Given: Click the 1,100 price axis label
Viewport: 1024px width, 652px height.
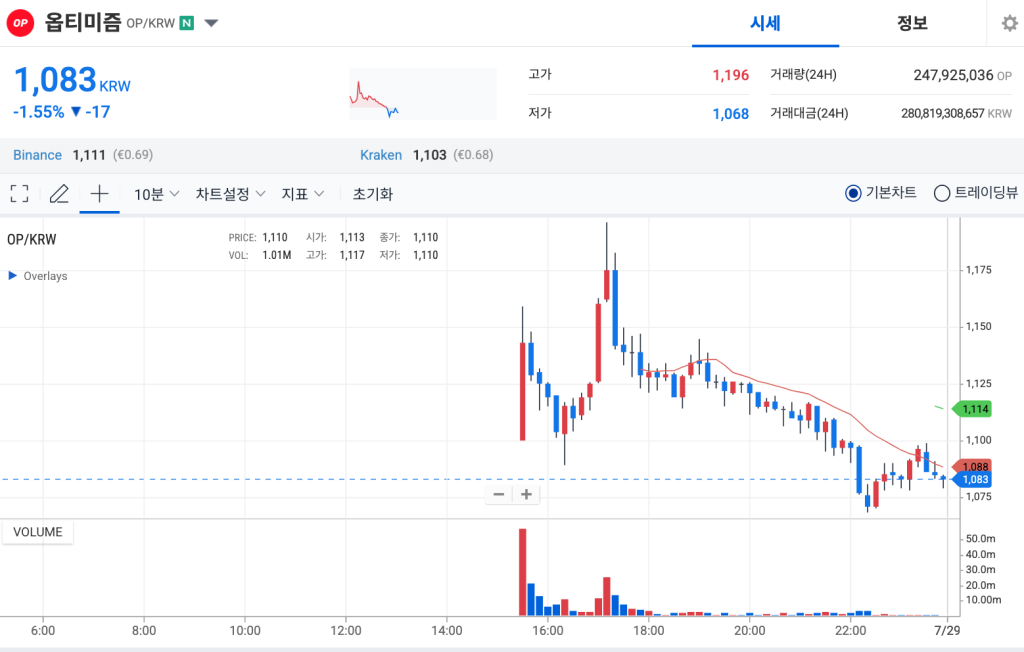Looking at the screenshot, I should (978, 440).
